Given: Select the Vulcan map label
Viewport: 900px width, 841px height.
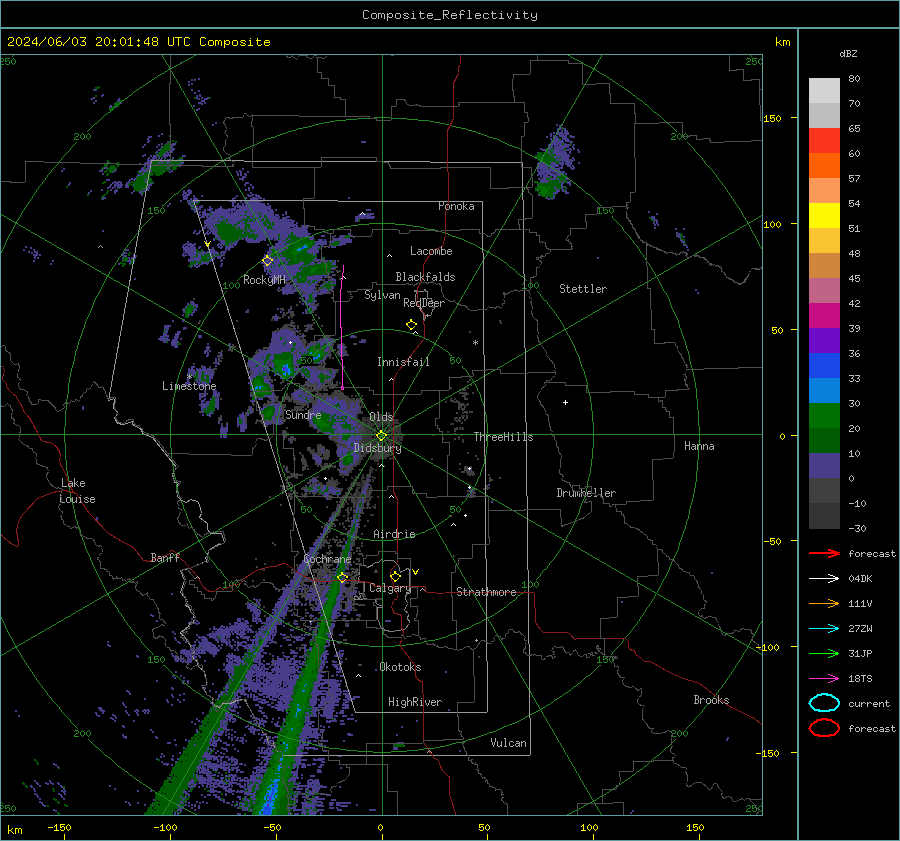Looking at the screenshot, I should point(508,743).
